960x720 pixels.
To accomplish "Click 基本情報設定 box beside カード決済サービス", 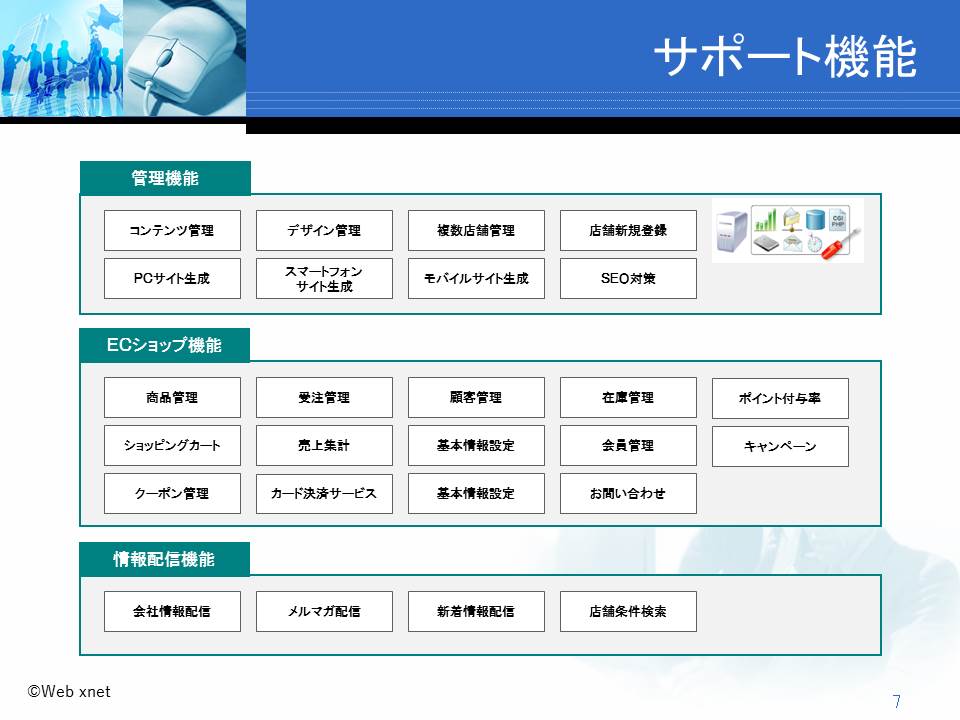I will [476, 493].
